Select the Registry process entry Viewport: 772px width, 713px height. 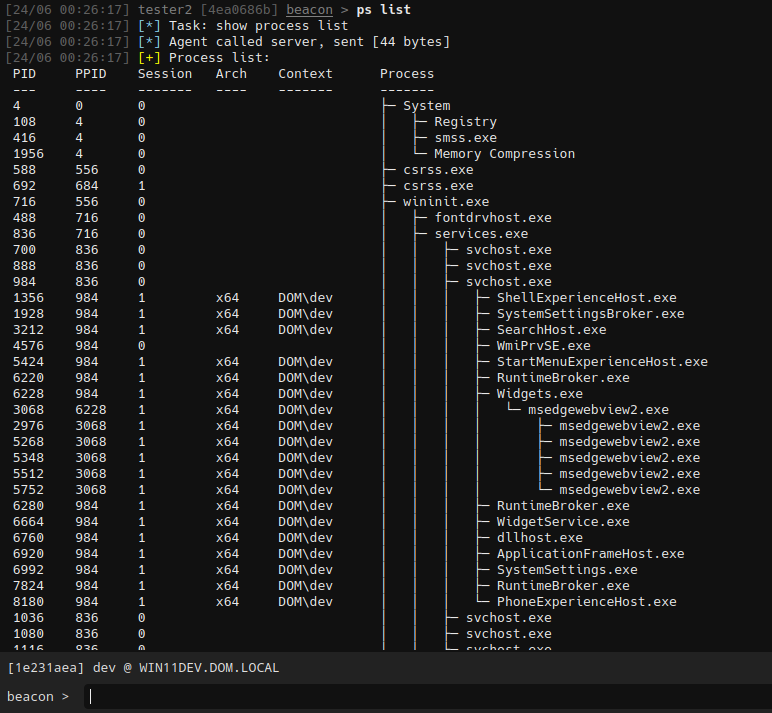point(465,122)
